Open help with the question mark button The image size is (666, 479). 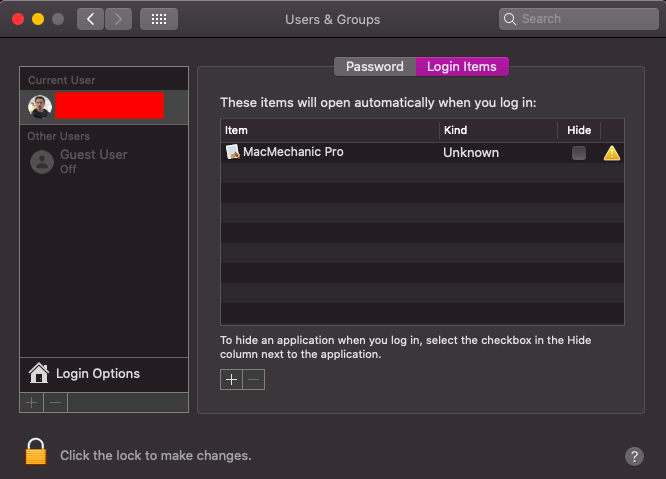(x=634, y=456)
